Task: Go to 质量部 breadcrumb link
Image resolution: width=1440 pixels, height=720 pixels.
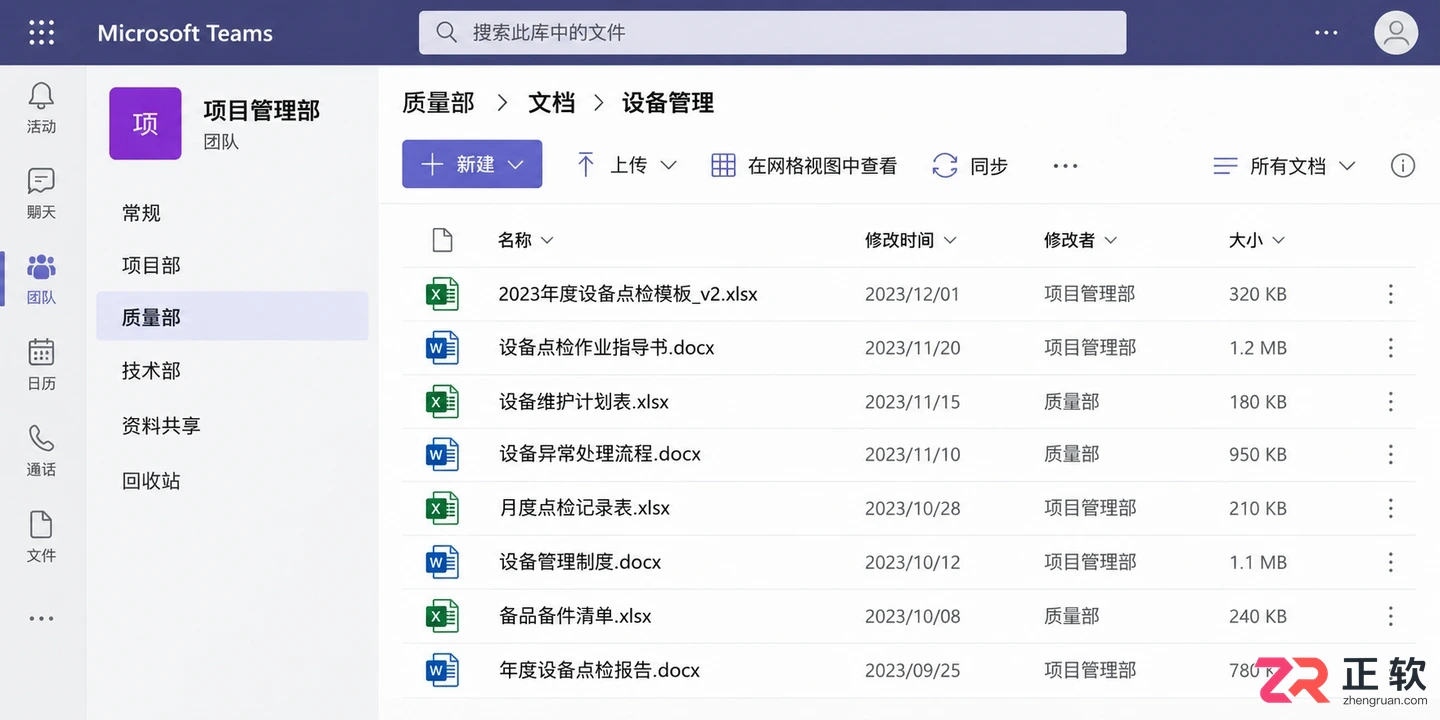Action: tap(438, 102)
